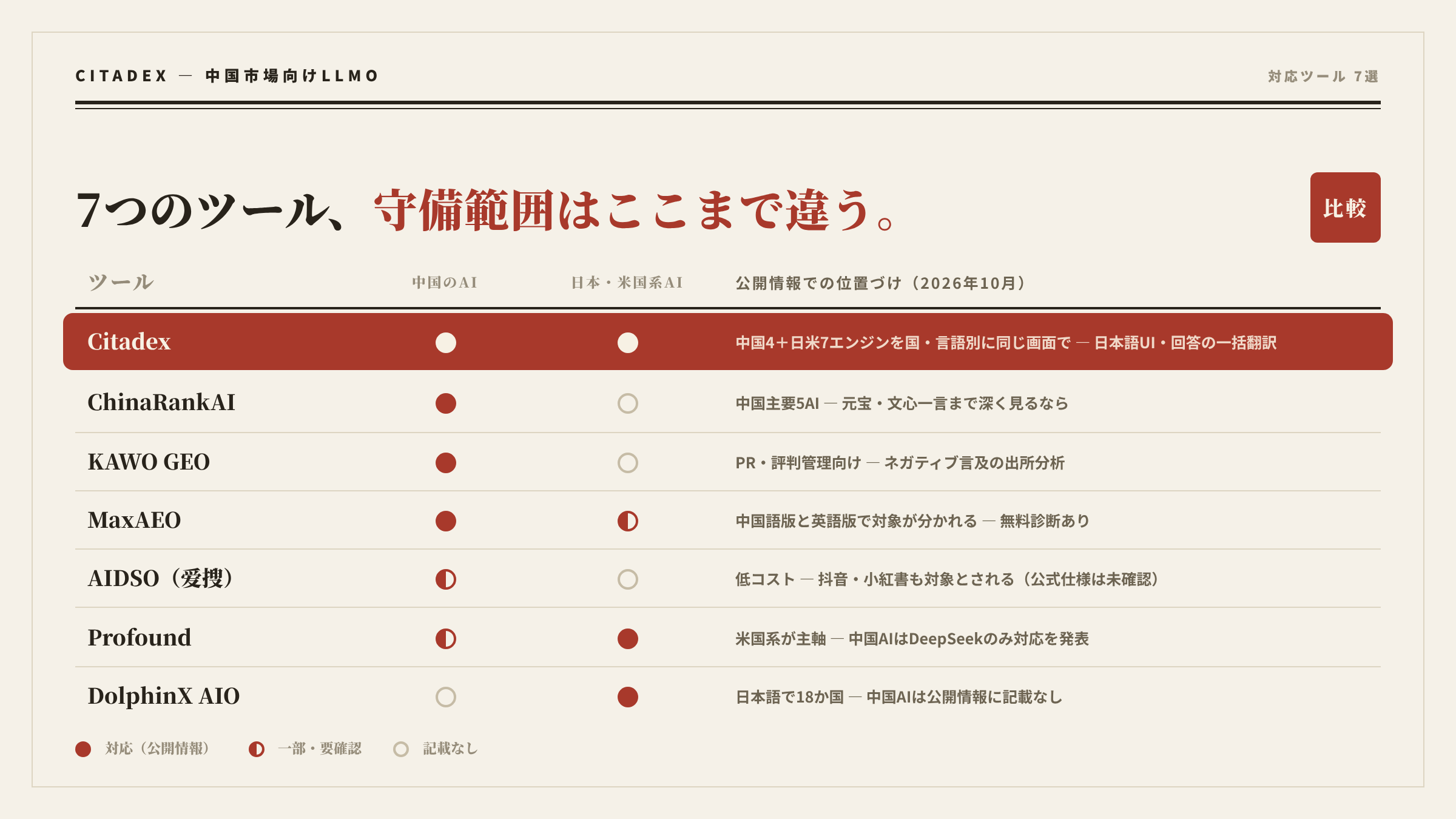Image resolution: width=1456 pixels, height=819 pixels.
Task: Click Profound's 米国系が主軸 description
Action: pos(912,639)
